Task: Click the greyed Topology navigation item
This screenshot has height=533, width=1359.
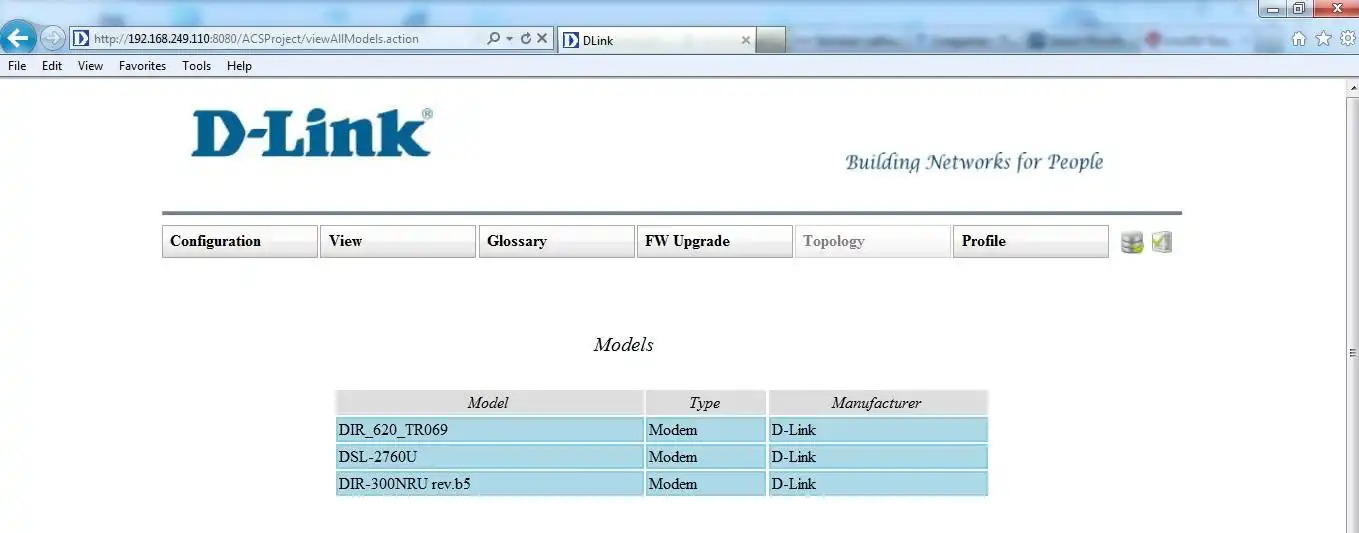Action: pyautogui.click(x=873, y=241)
